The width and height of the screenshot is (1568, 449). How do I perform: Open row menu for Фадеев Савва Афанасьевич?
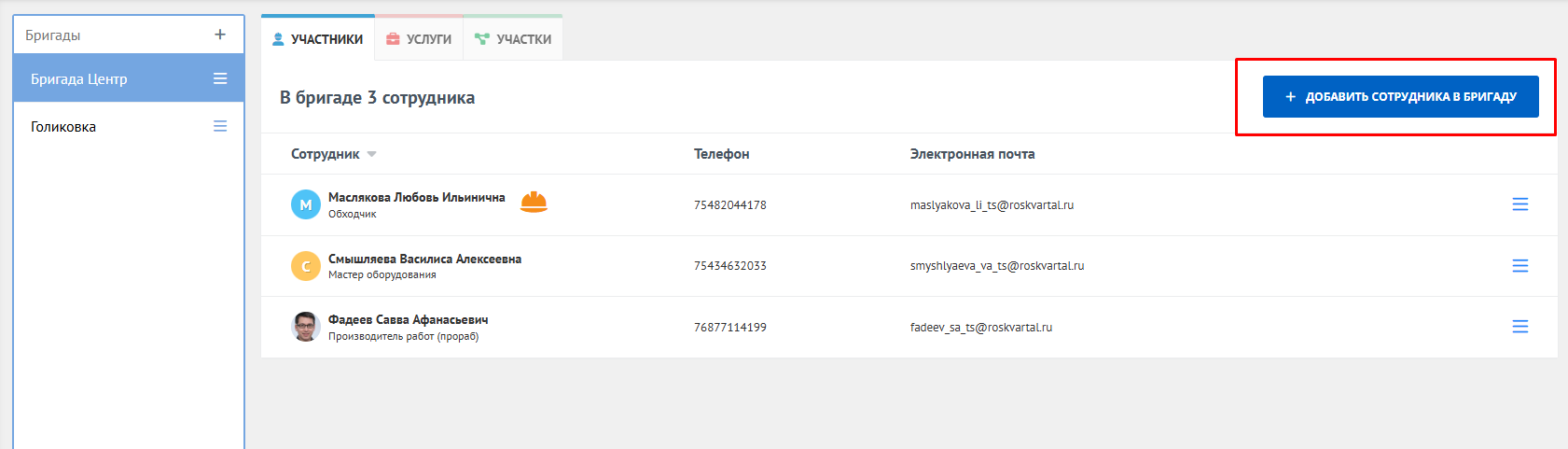pos(1519,327)
